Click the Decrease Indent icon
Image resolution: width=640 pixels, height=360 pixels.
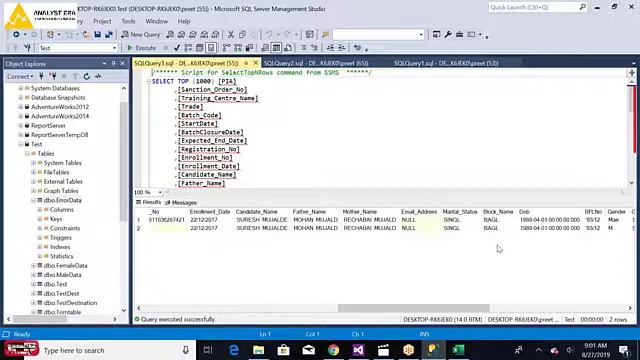click(330, 48)
